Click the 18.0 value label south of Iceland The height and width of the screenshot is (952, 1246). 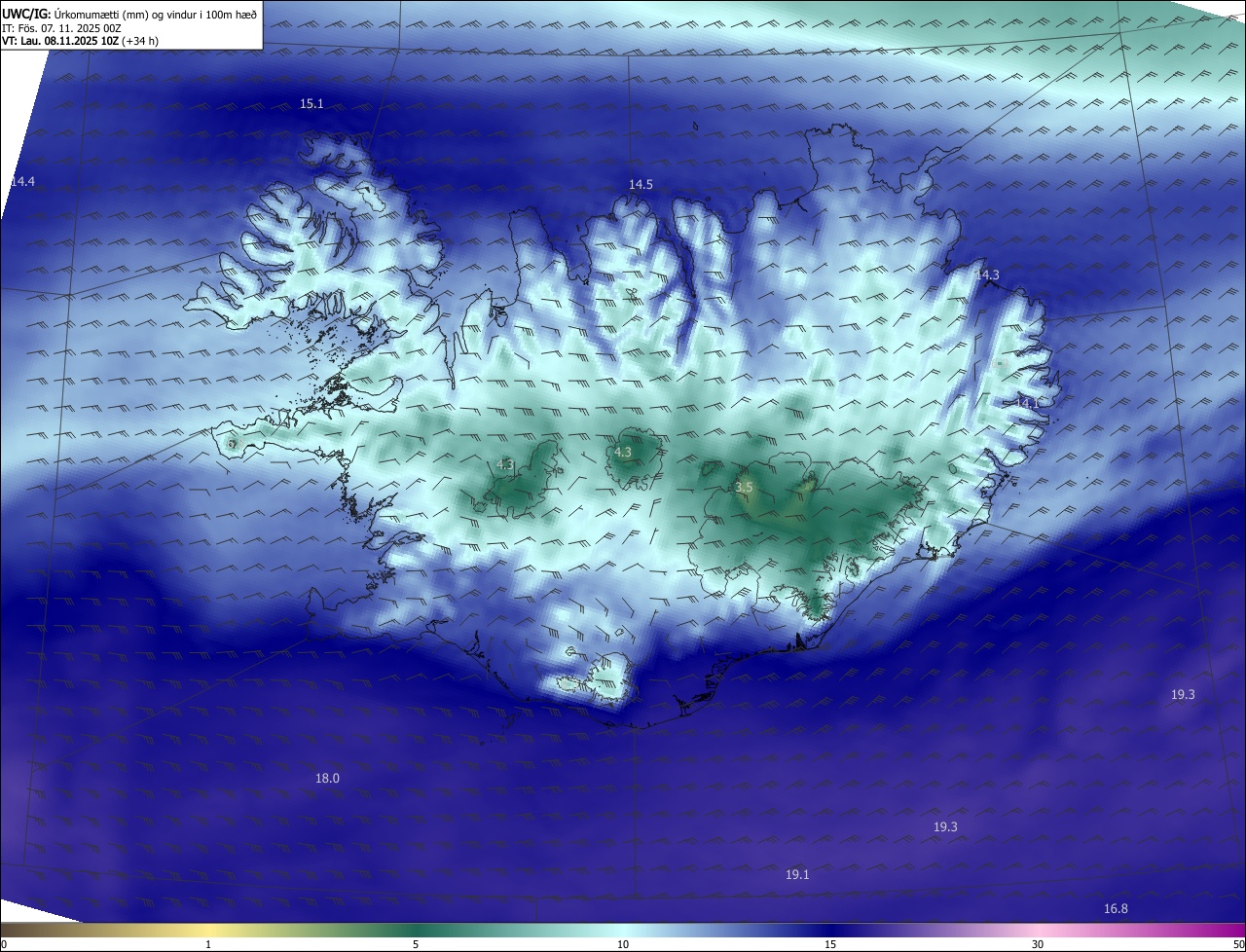[x=327, y=778]
